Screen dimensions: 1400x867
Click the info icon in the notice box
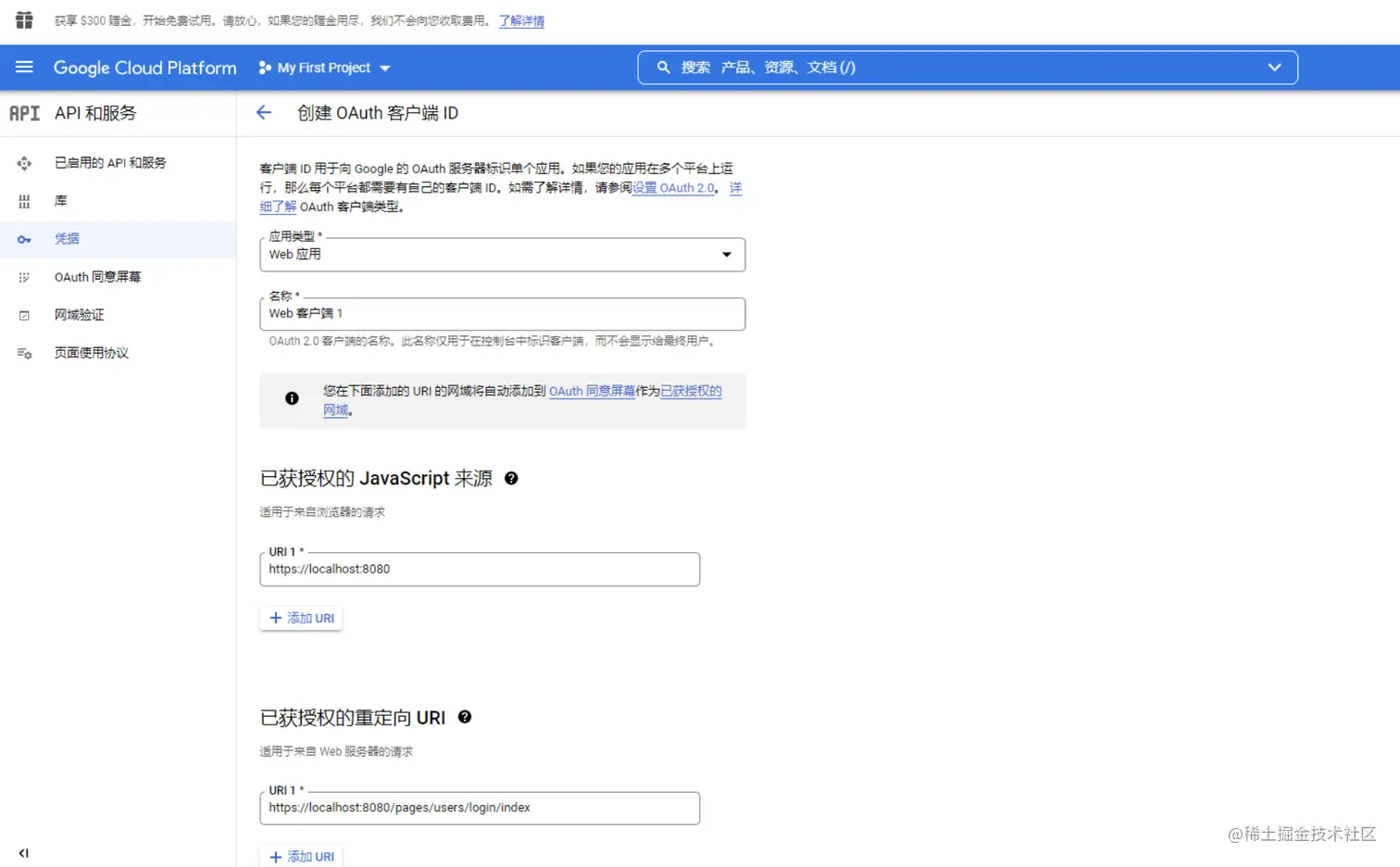pyautogui.click(x=292, y=398)
